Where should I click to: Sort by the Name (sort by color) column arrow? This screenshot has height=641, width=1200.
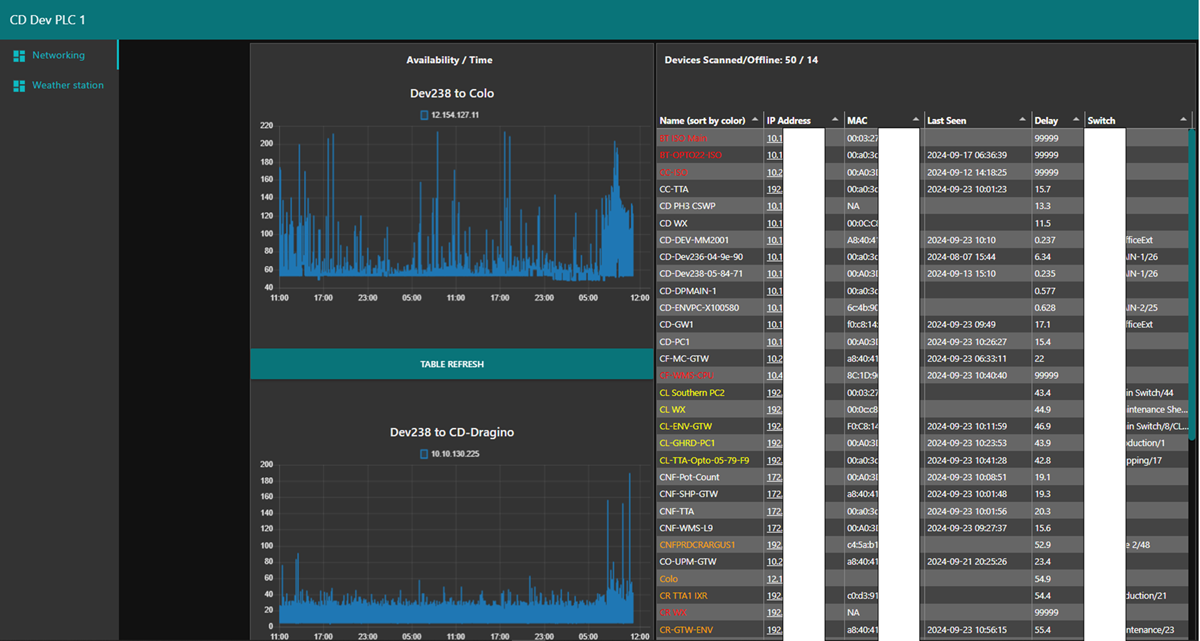point(755,120)
